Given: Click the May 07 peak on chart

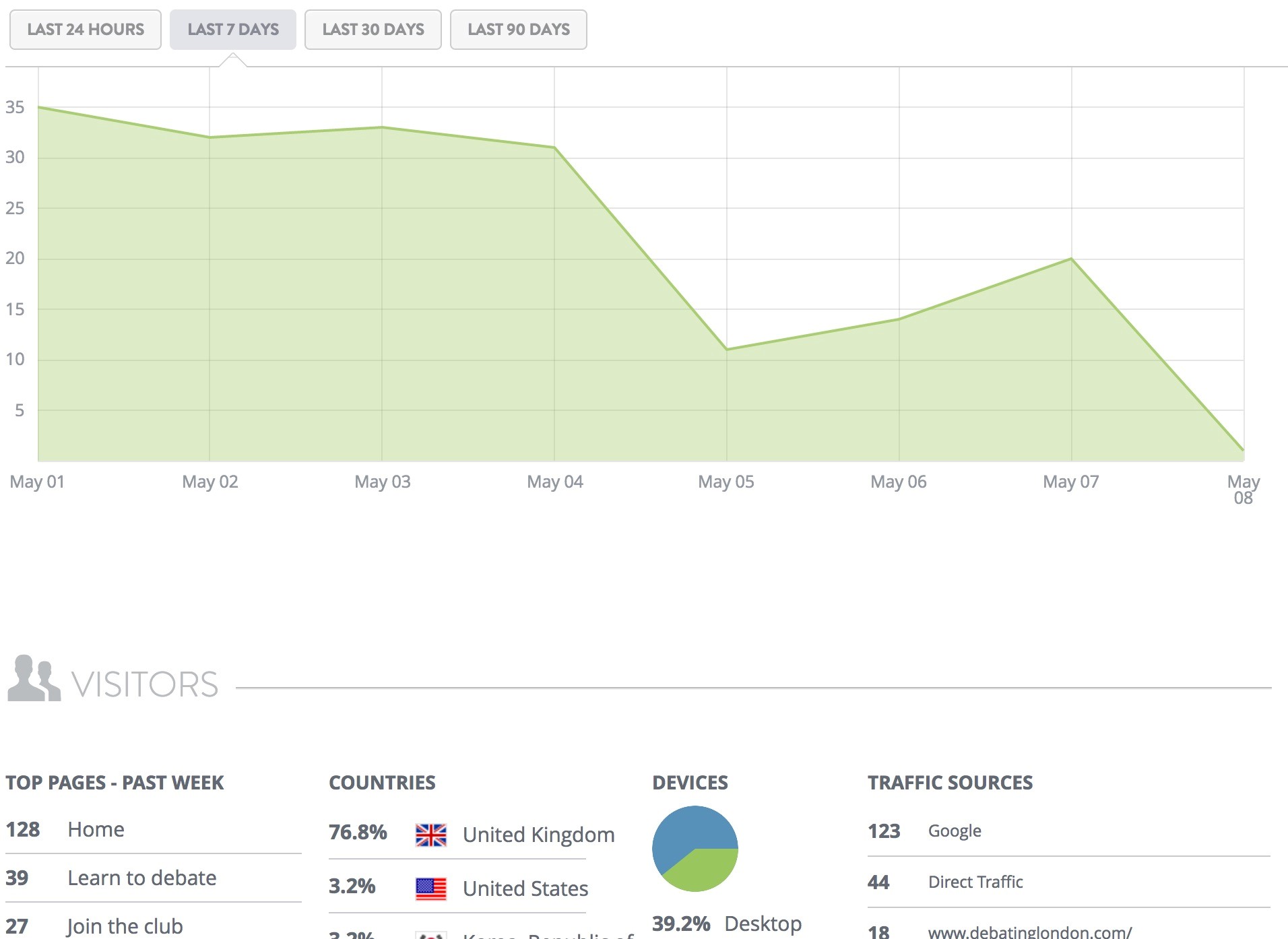Looking at the screenshot, I should pyautogui.click(x=1071, y=259).
